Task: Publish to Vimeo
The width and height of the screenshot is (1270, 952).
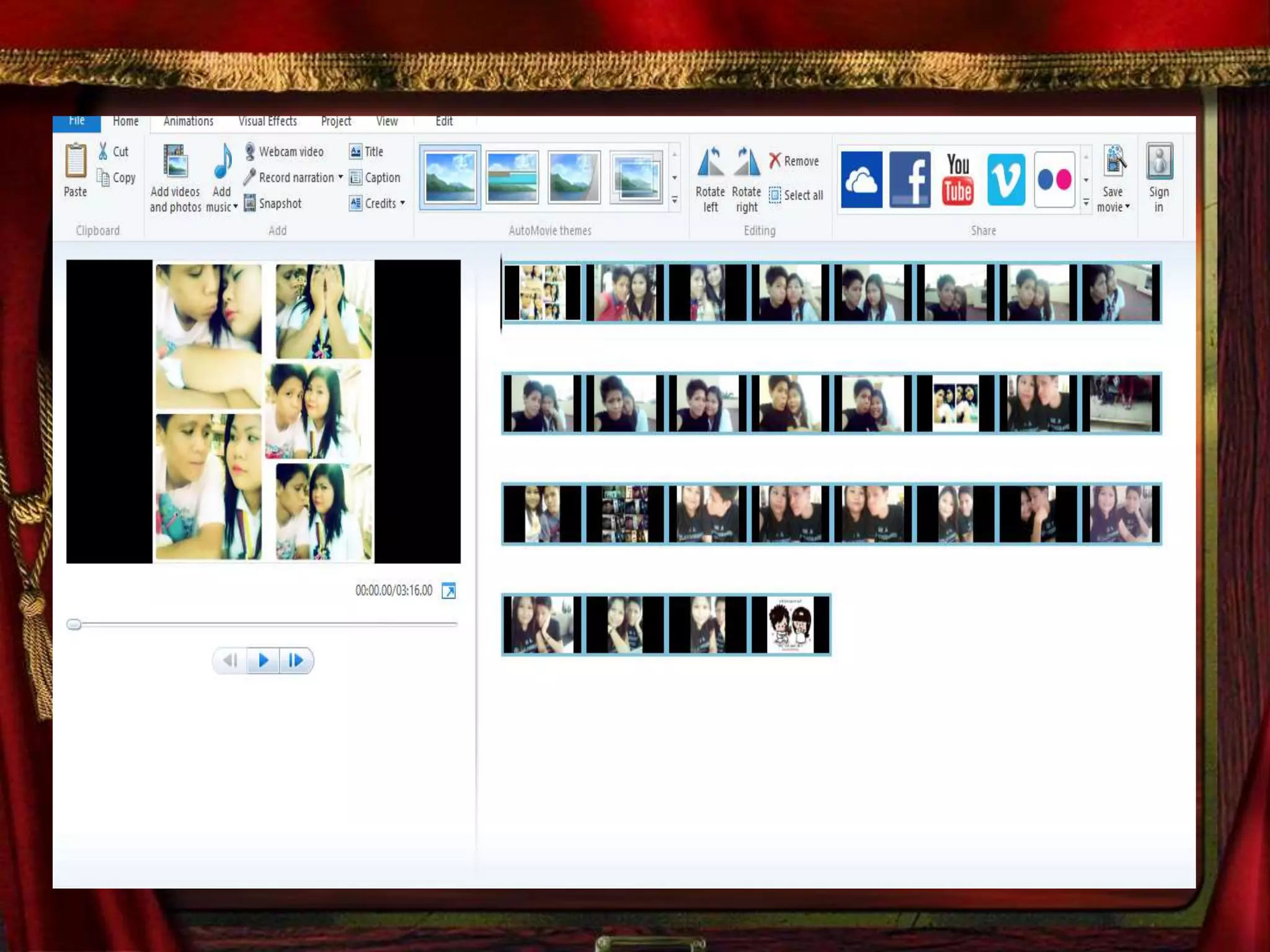Action: [x=1005, y=179]
